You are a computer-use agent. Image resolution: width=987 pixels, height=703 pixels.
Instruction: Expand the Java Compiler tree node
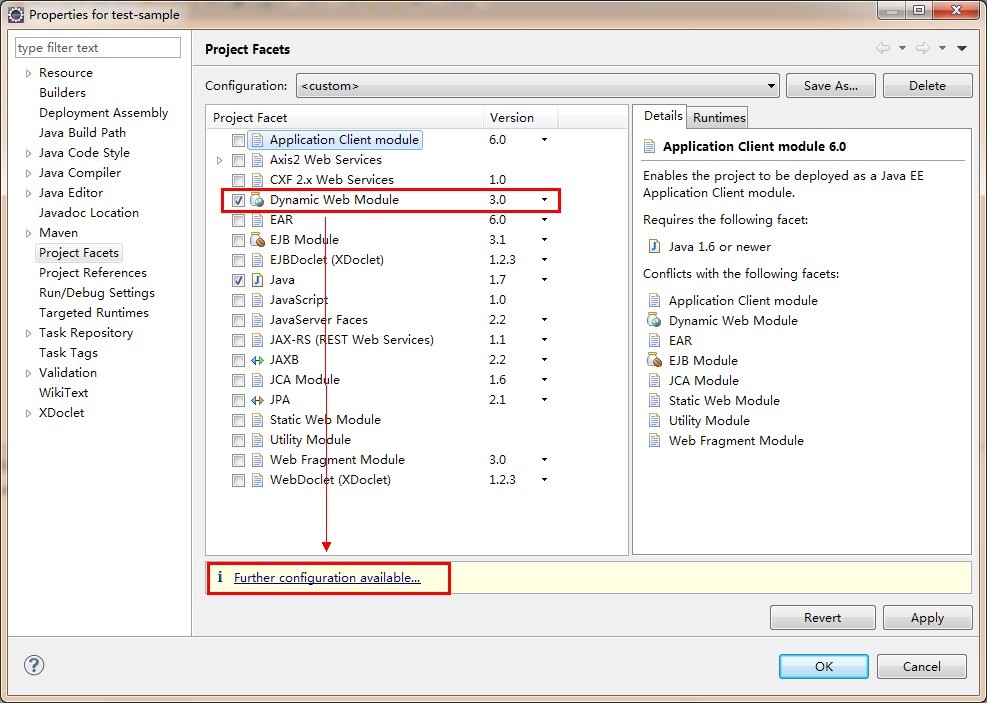coord(28,173)
